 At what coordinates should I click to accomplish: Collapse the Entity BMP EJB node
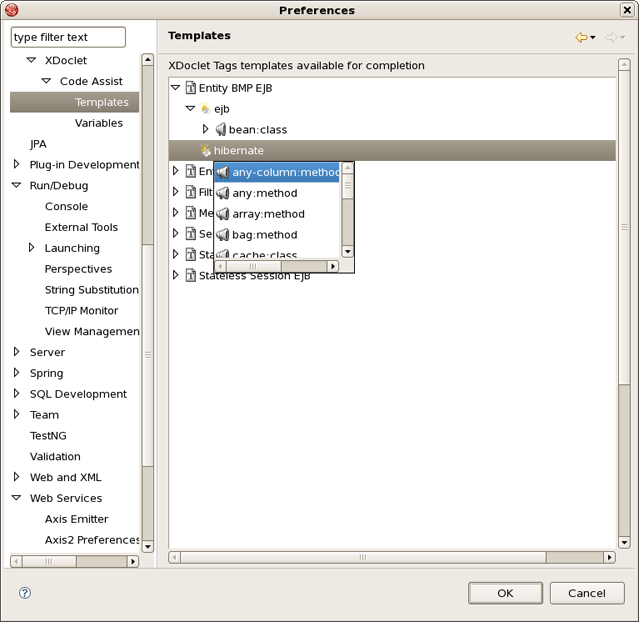click(x=176, y=88)
